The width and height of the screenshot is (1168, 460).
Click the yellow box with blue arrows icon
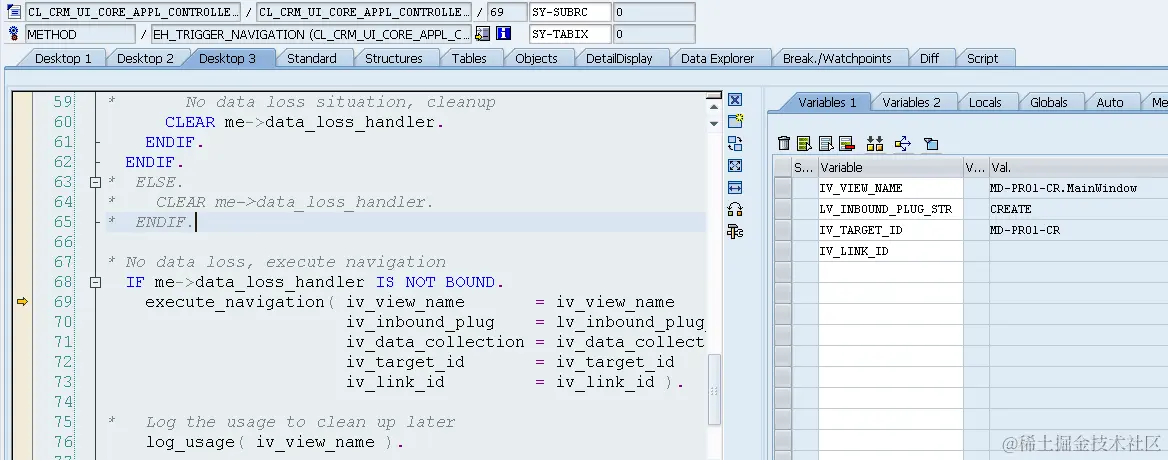coord(903,144)
